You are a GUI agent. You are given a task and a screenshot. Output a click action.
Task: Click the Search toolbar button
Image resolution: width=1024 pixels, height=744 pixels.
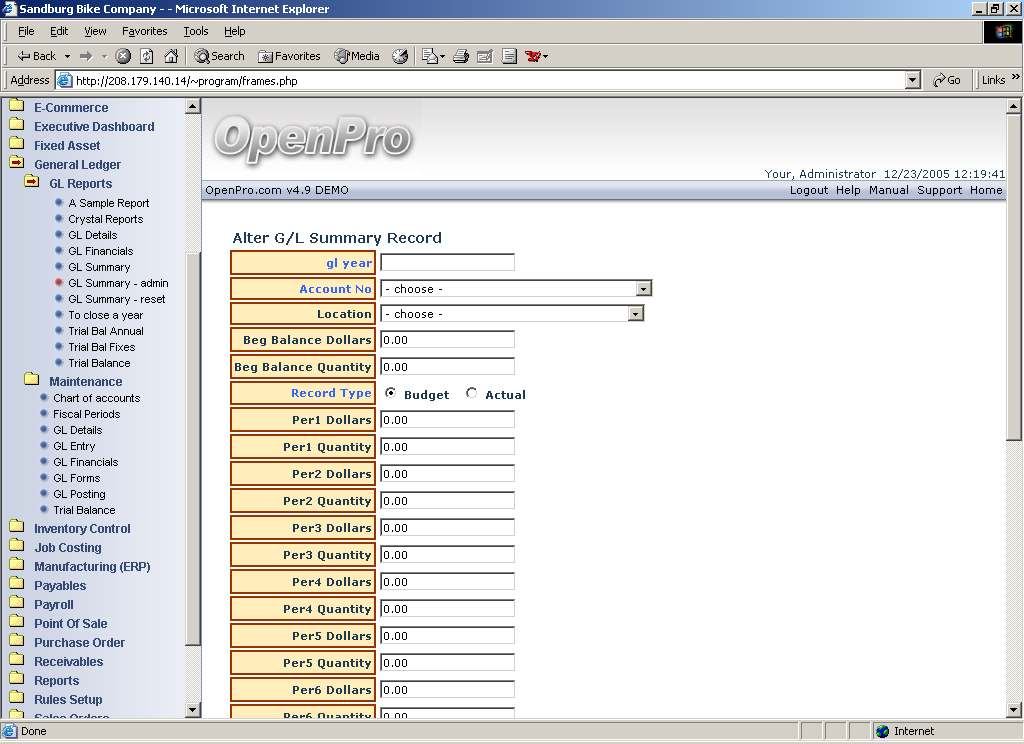point(220,56)
